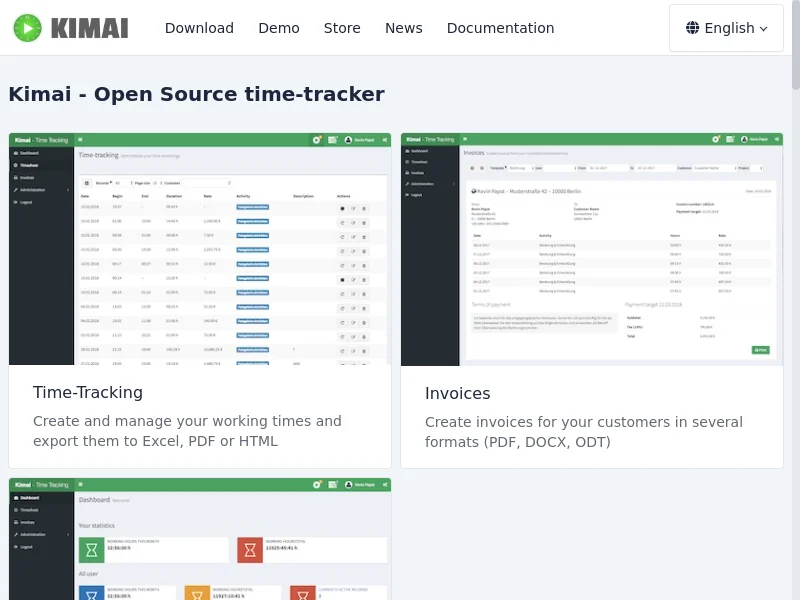
Task: Open the Store link
Action: click(x=342, y=28)
